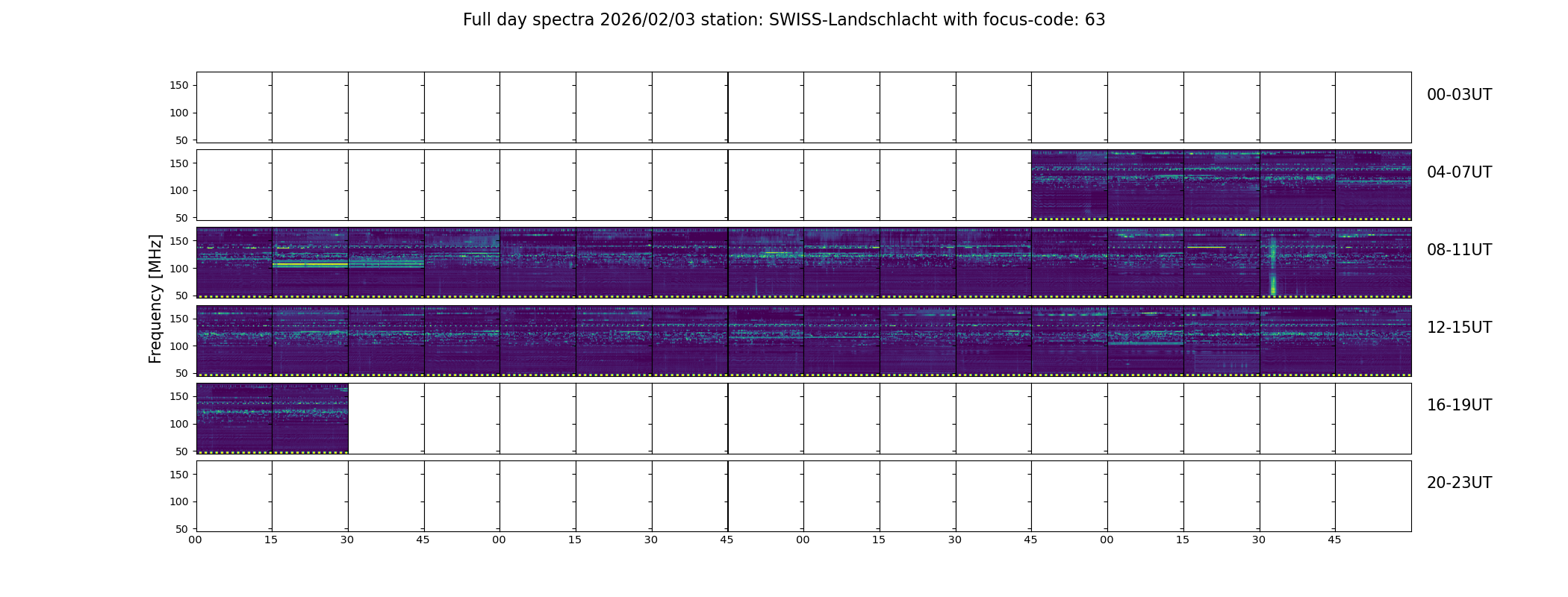1568x597 pixels.
Task: Click the 100 tick label of the 12-15UT row
Action: tap(179, 346)
